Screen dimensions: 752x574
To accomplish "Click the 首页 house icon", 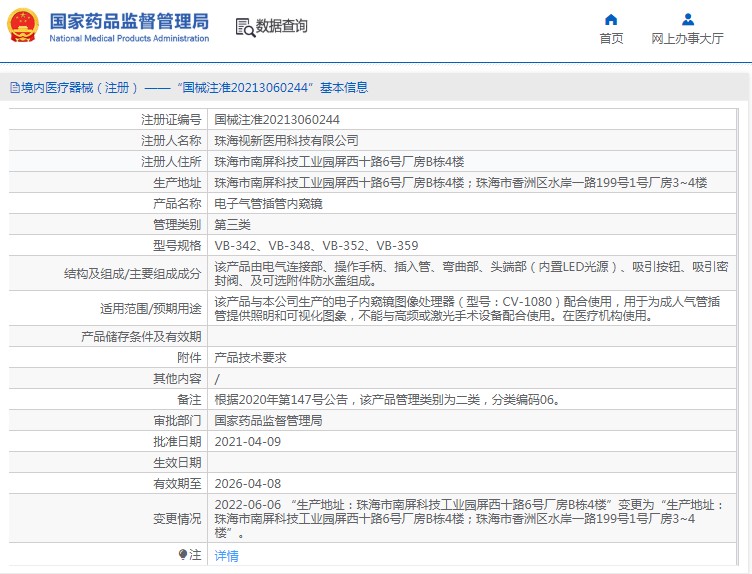I will [611, 19].
